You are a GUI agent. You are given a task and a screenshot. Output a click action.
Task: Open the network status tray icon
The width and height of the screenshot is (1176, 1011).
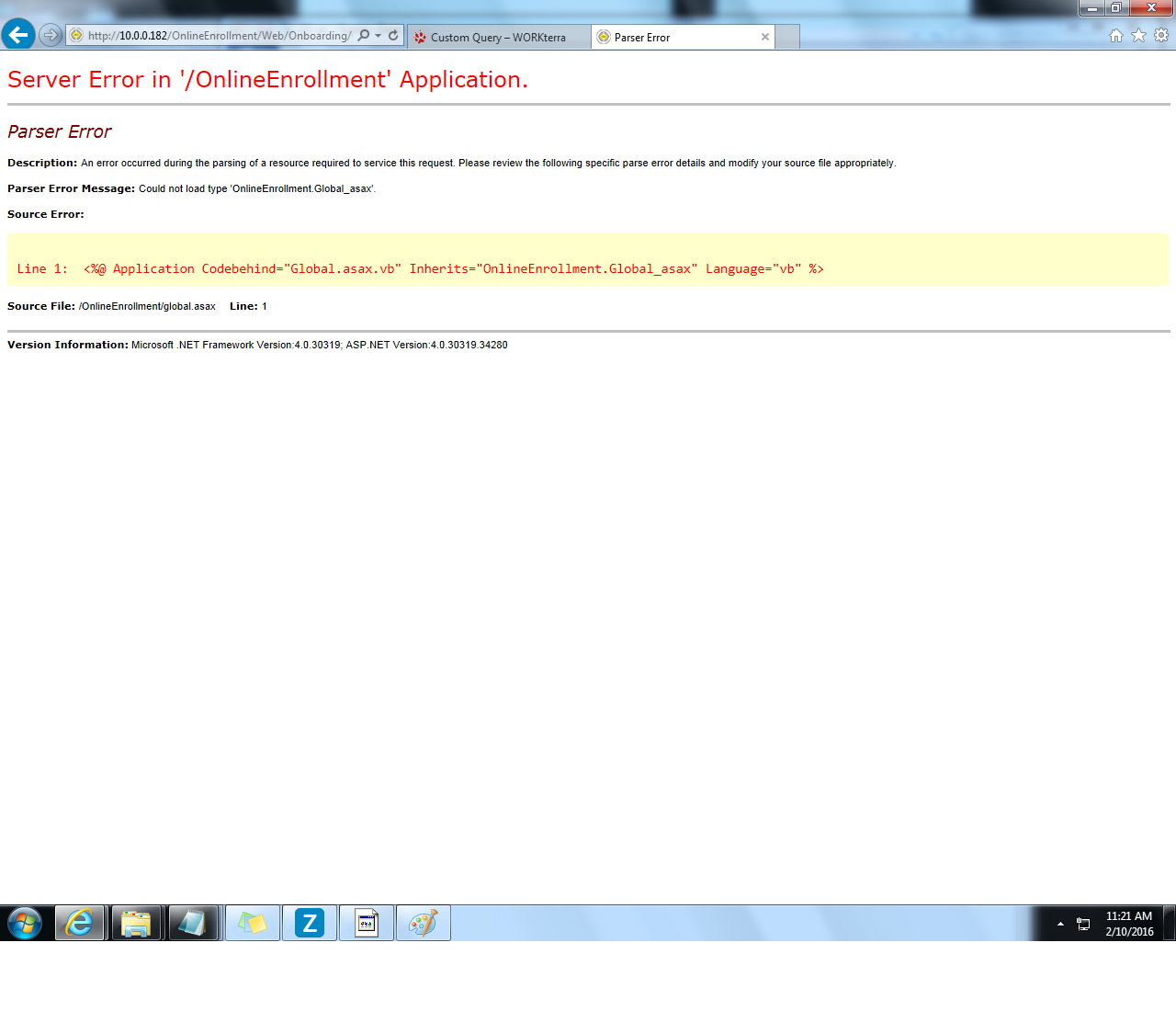[1083, 924]
